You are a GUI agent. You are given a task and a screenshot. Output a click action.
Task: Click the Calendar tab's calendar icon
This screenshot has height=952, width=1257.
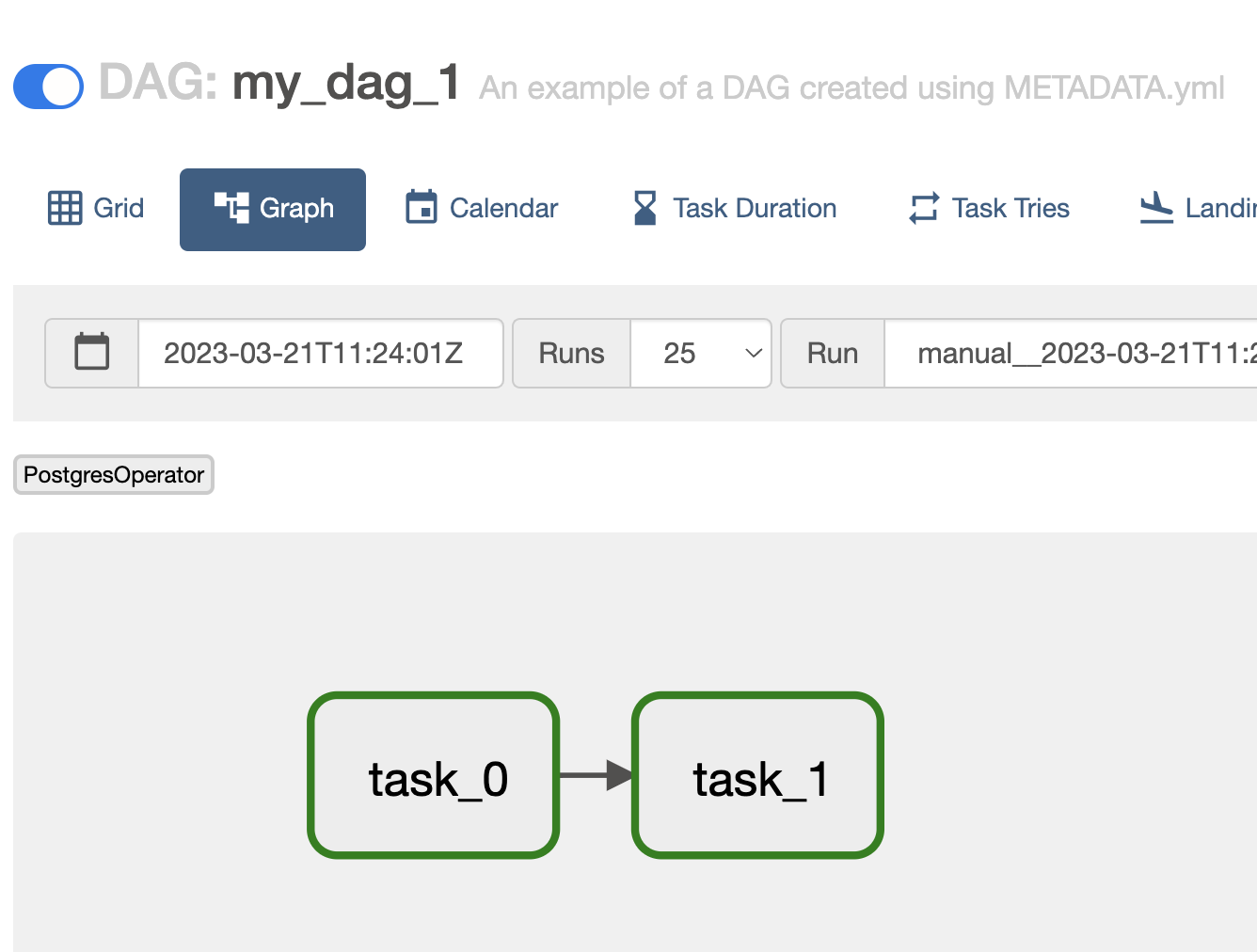tap(422, 207)
